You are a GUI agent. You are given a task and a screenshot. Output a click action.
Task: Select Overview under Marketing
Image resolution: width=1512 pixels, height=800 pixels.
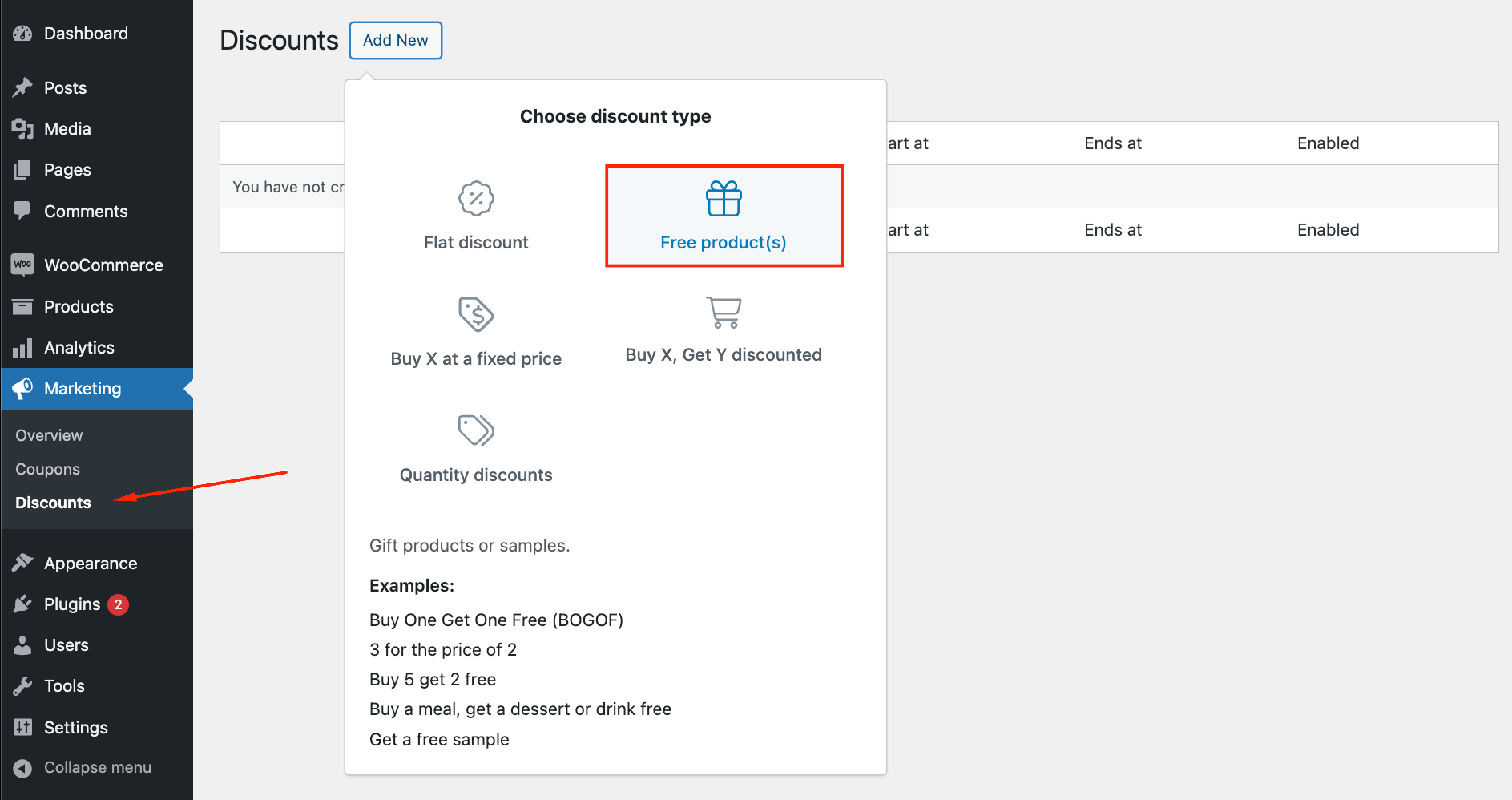[49, 435]
